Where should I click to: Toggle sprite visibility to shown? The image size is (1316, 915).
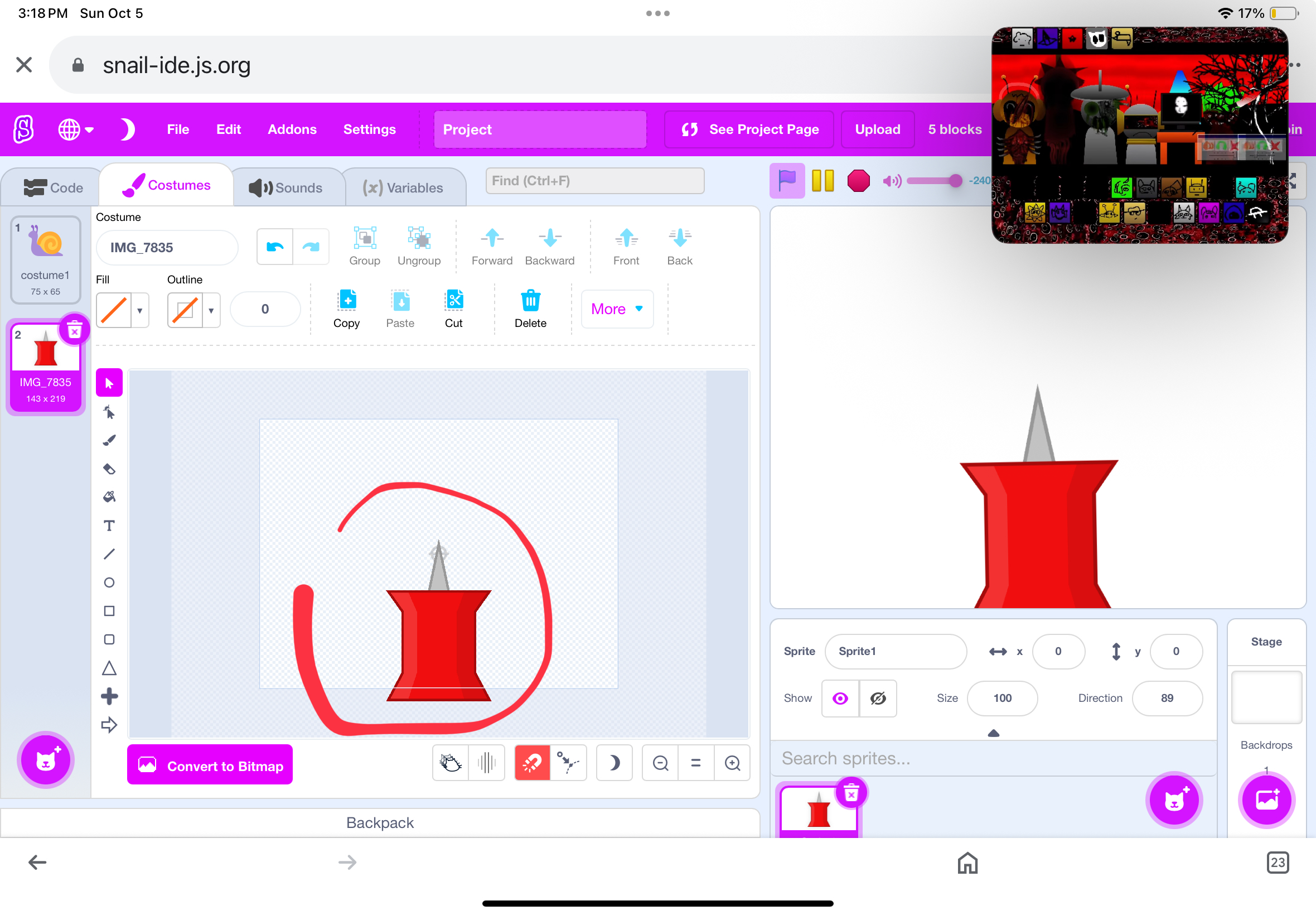click(840, 699)
